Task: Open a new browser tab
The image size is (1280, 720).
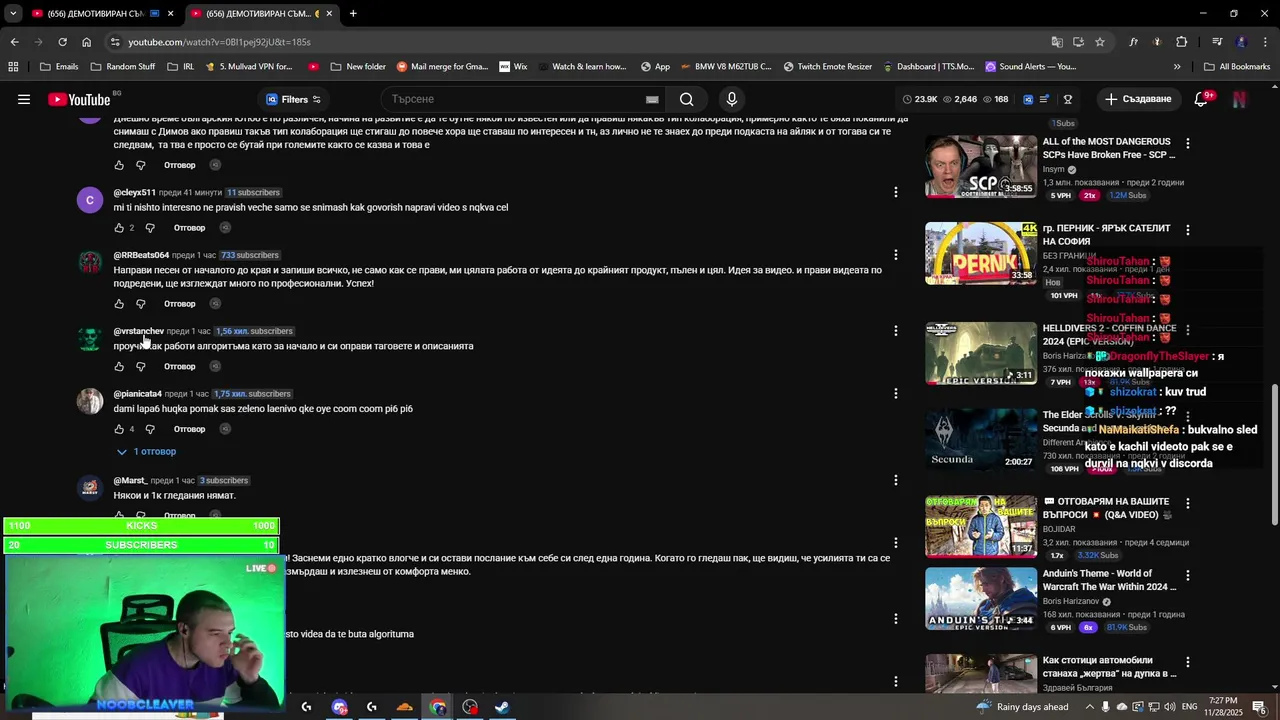Action: [x=353, y=14]
